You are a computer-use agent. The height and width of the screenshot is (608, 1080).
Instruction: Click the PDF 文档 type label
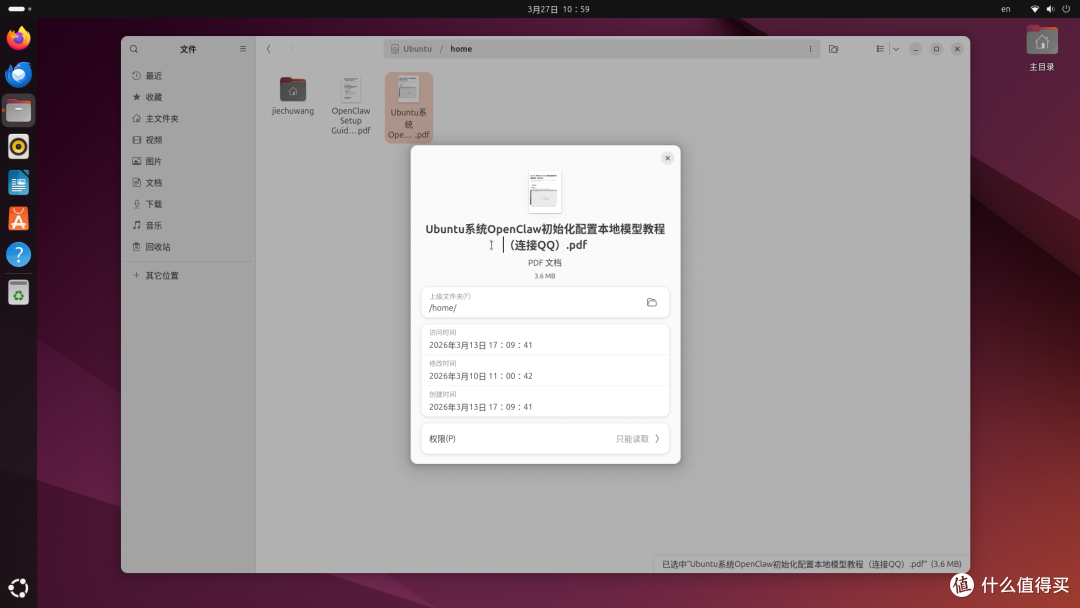tap(544, 263)
